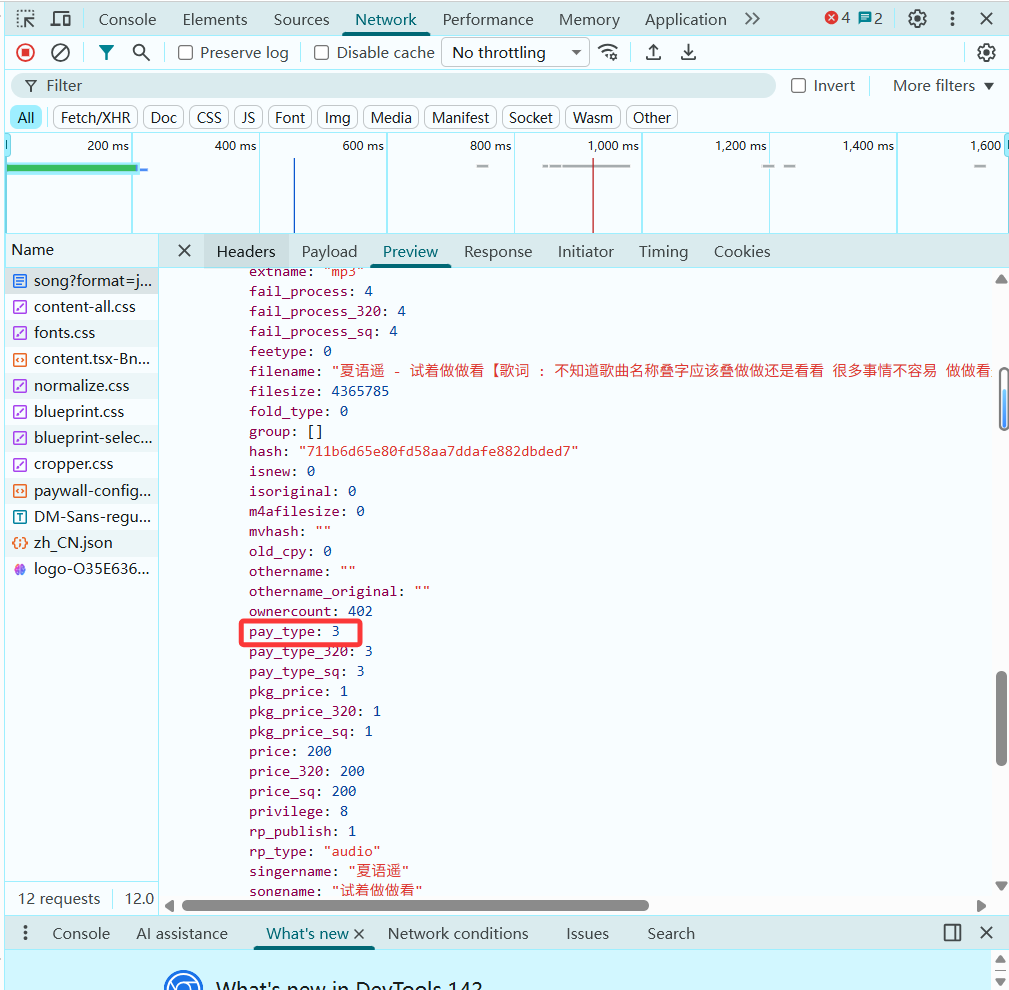Click the Name column header
The height and width of the screenshot is (990, 1009).
(82, 250)
